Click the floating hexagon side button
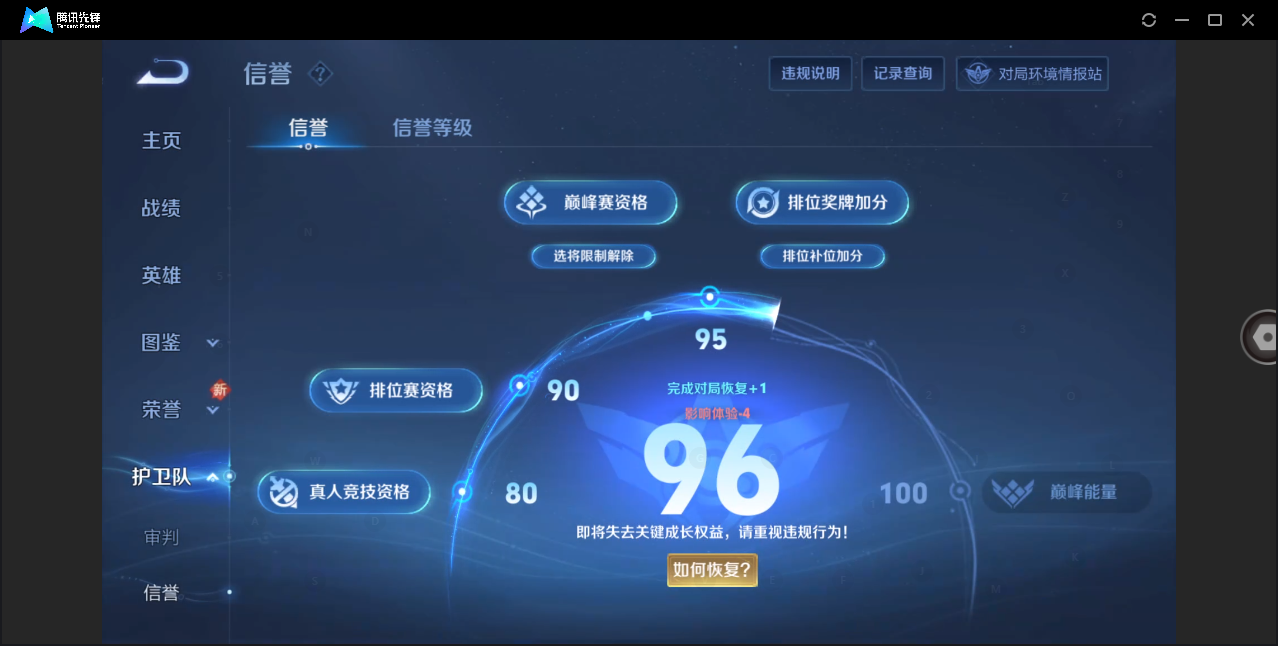Image resolution: width=1278 pixels, height=646 pixels. pos(1261,337)
